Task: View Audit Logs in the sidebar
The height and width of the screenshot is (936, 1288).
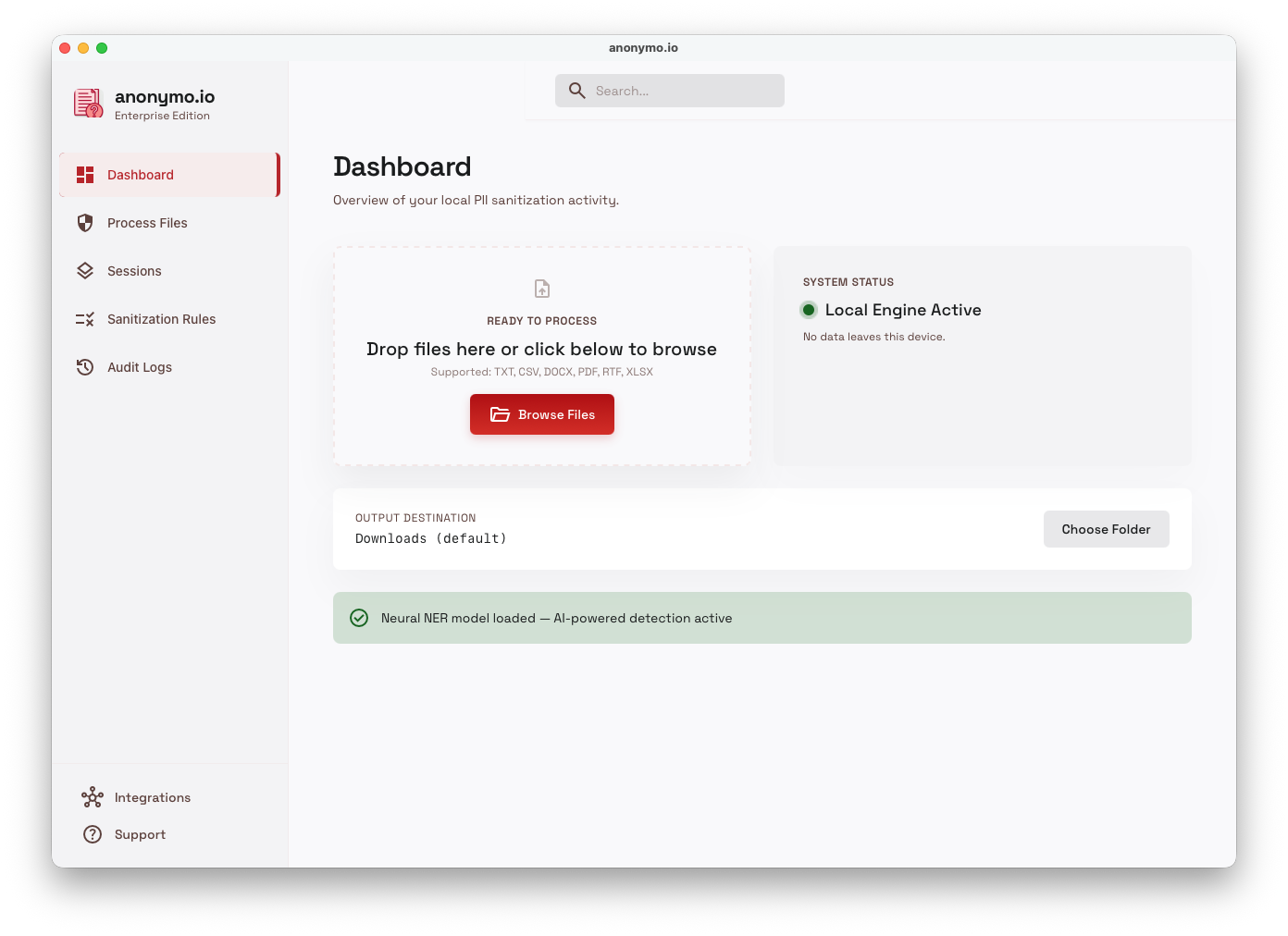Action: click(x=169, y=367)
